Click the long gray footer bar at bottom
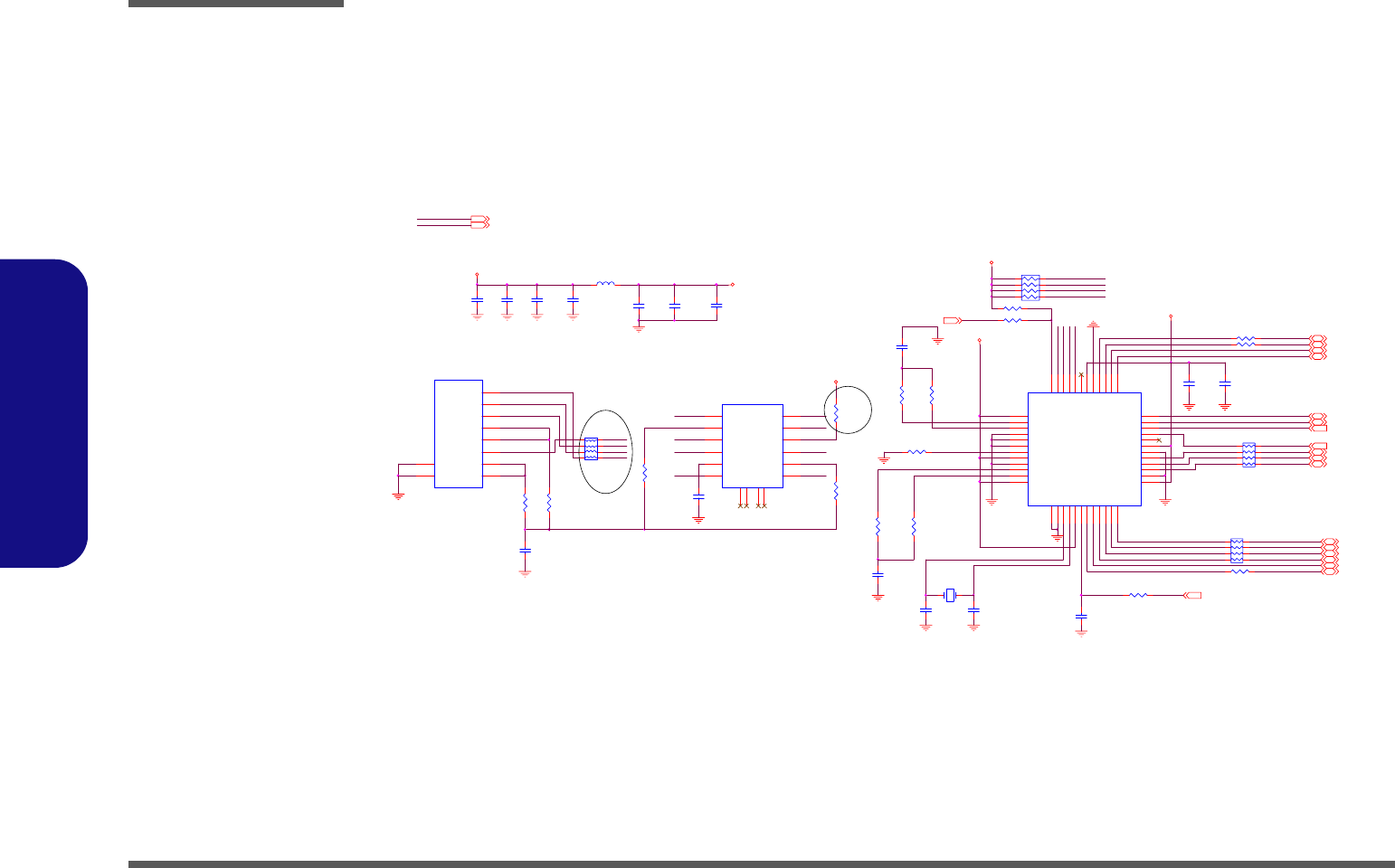 (x=762, y=864)
